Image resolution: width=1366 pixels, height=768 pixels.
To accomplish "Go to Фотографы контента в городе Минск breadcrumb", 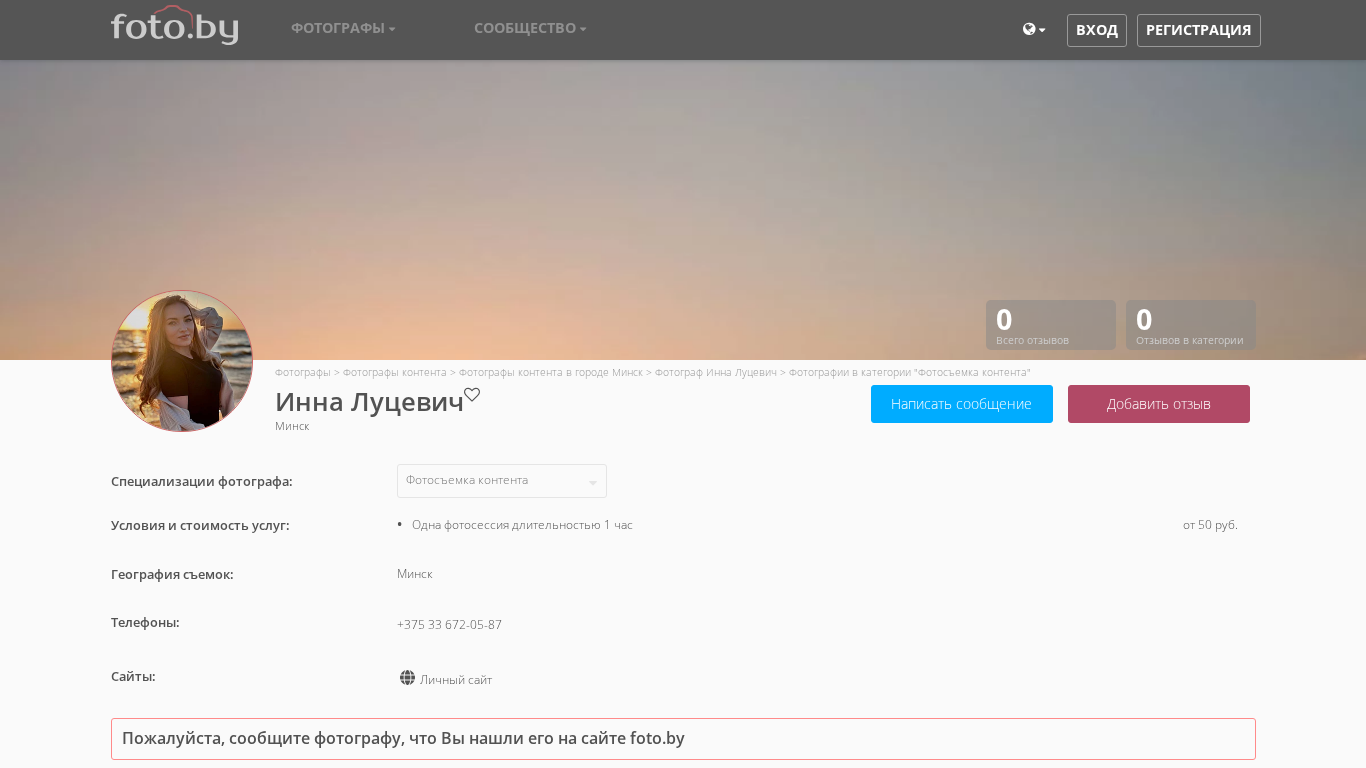I will pos(551,372).
